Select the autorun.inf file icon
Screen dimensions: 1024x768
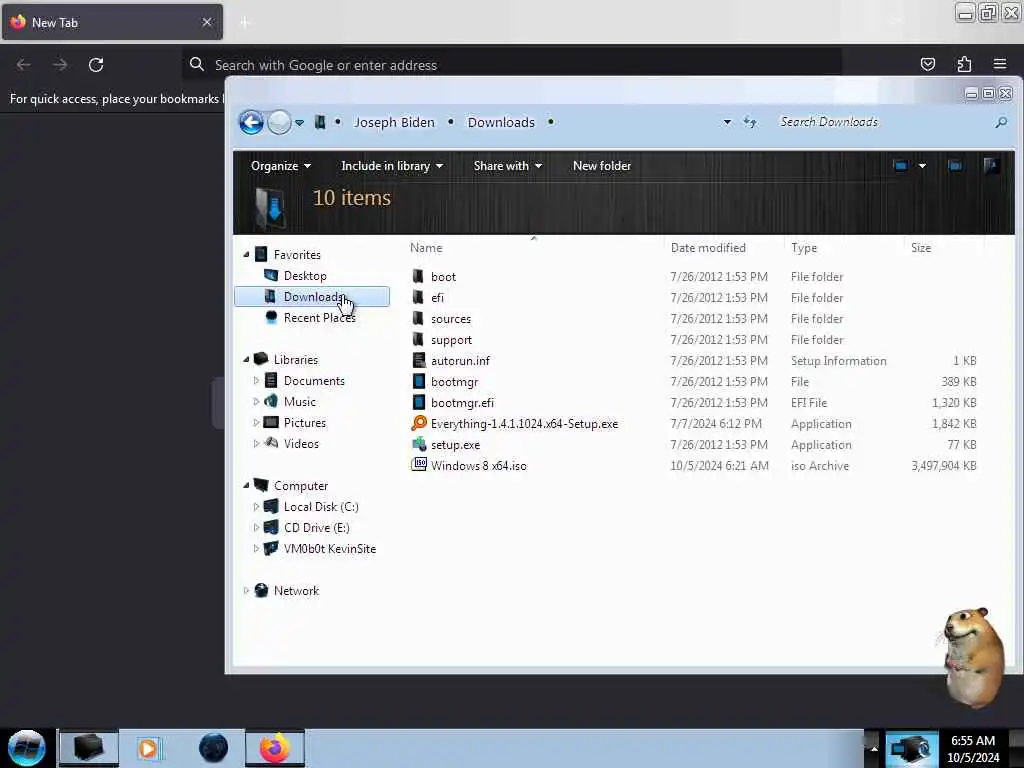click(x=419, y=360)
